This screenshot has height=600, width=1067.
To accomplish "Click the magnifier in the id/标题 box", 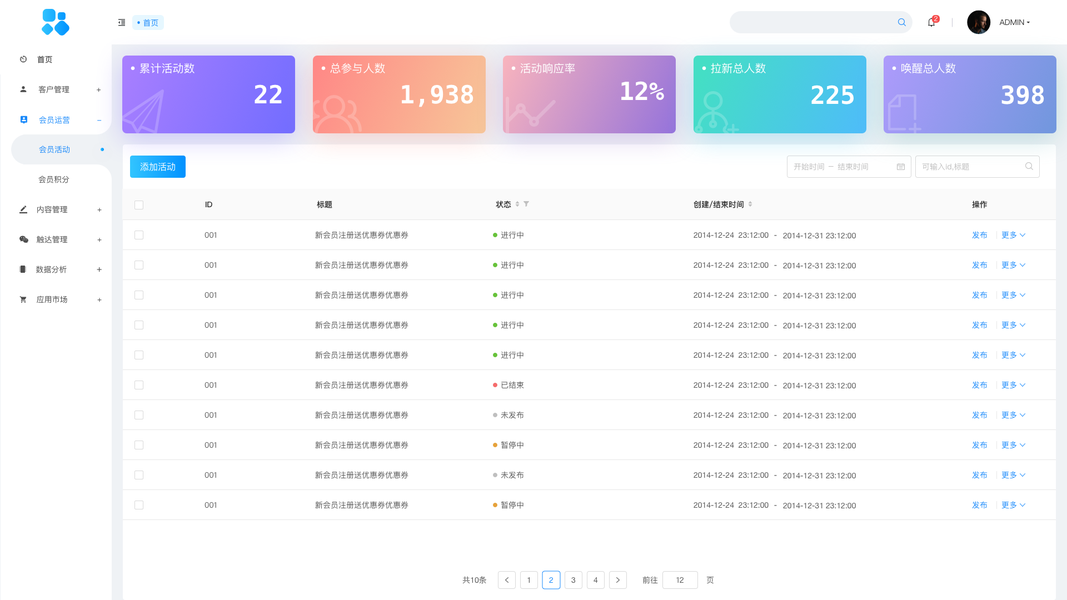I will 1029,166.
